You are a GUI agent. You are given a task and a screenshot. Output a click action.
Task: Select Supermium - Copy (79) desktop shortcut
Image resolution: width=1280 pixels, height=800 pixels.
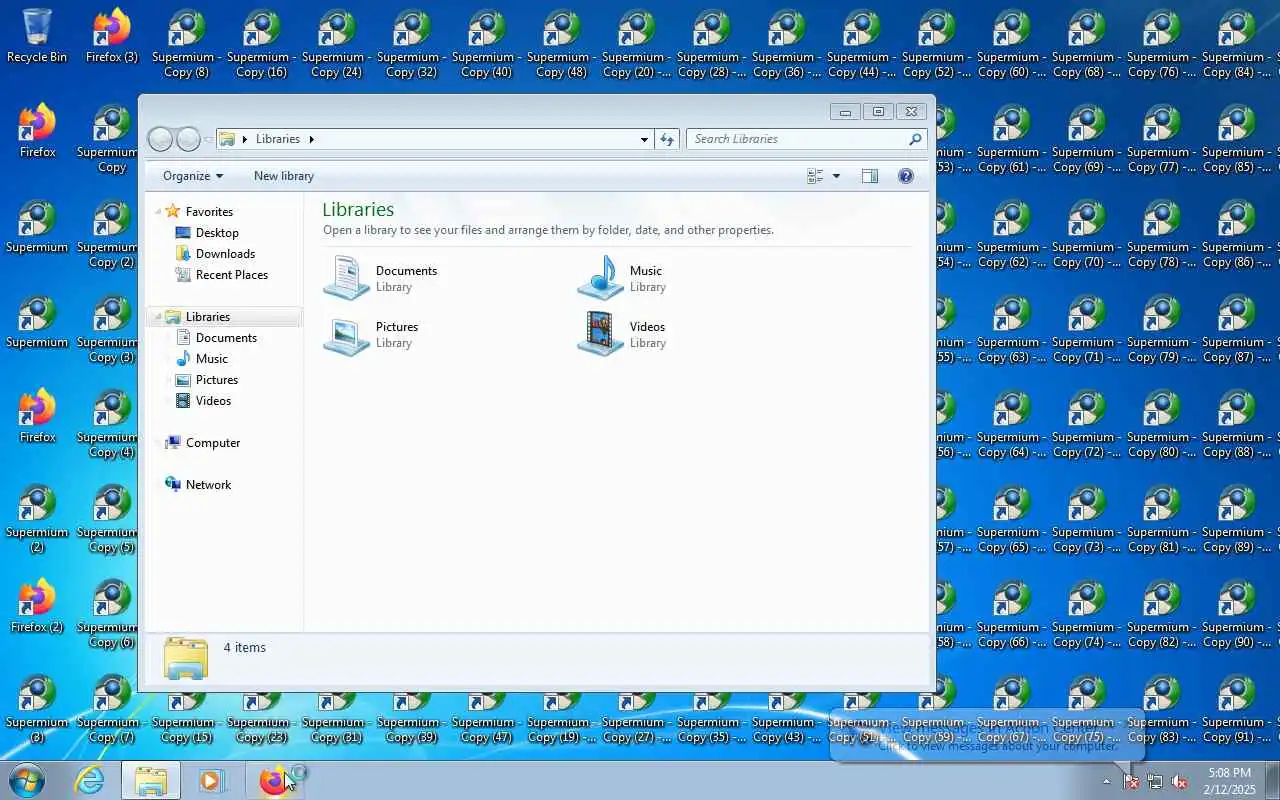tap(1162, 329)
